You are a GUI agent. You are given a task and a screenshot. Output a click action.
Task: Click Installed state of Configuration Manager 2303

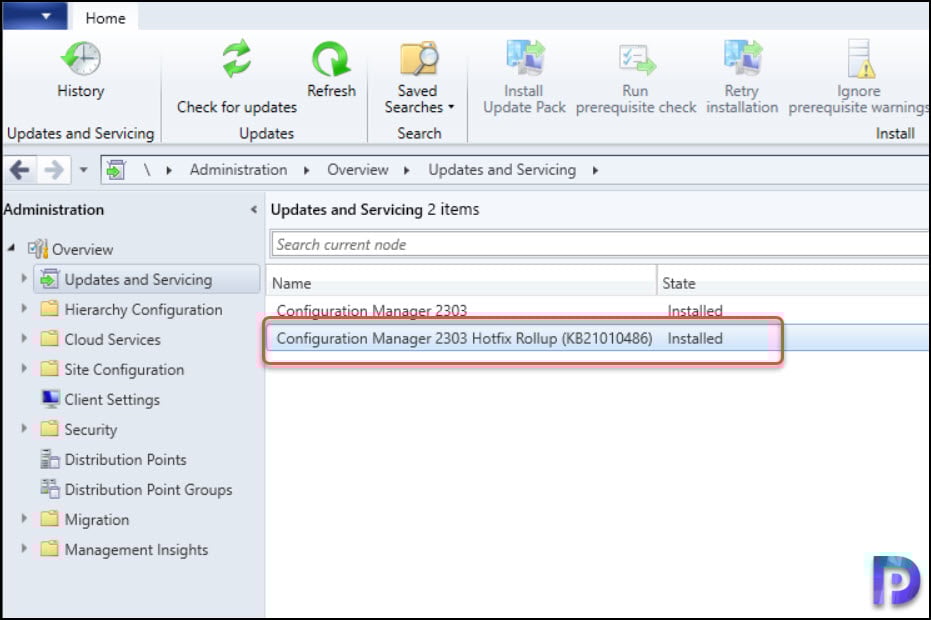coord(695,311)
